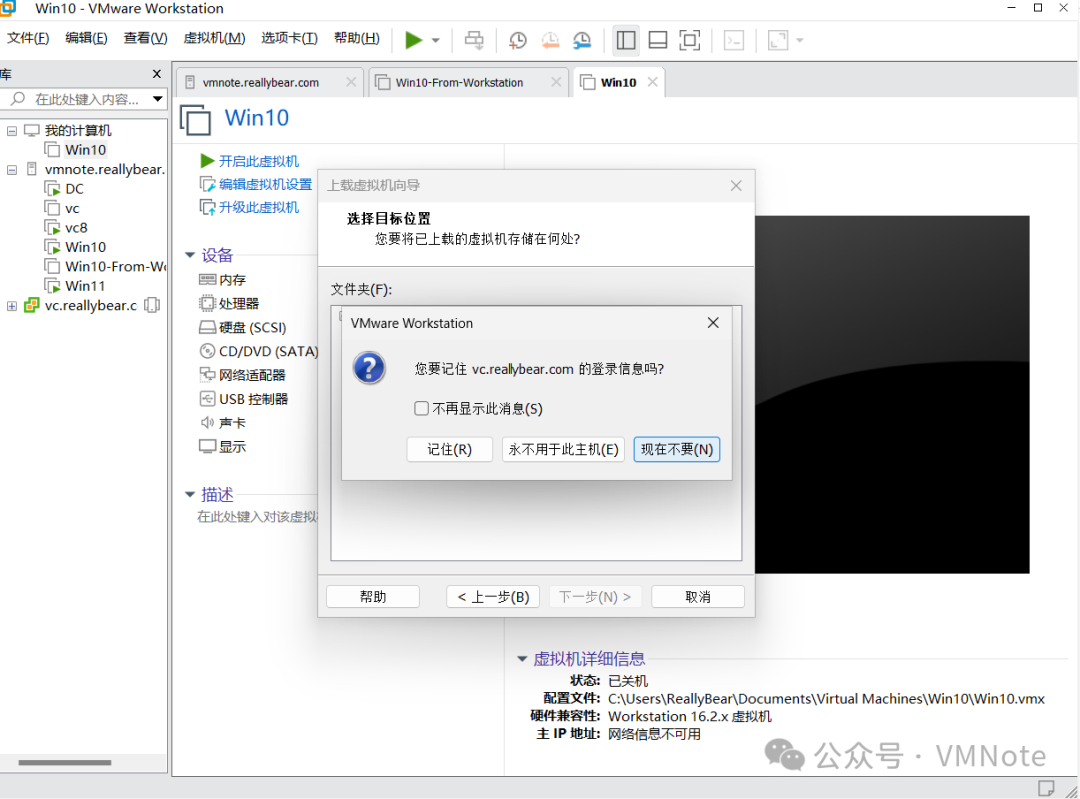
Task: Select the Win11 virtual machine in library
Action: [x=85, y=285]
